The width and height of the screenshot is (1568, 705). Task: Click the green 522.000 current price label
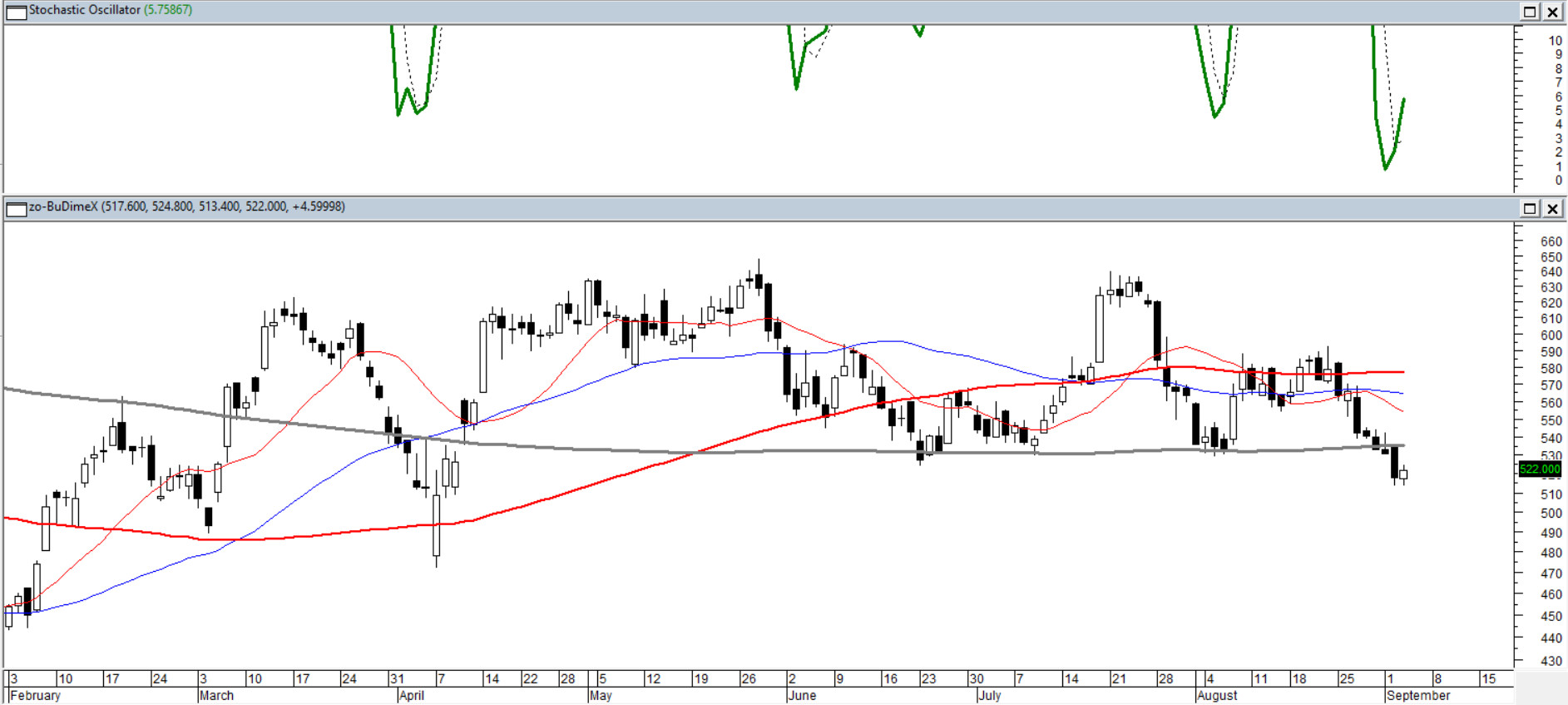(x=1540, y=469)
